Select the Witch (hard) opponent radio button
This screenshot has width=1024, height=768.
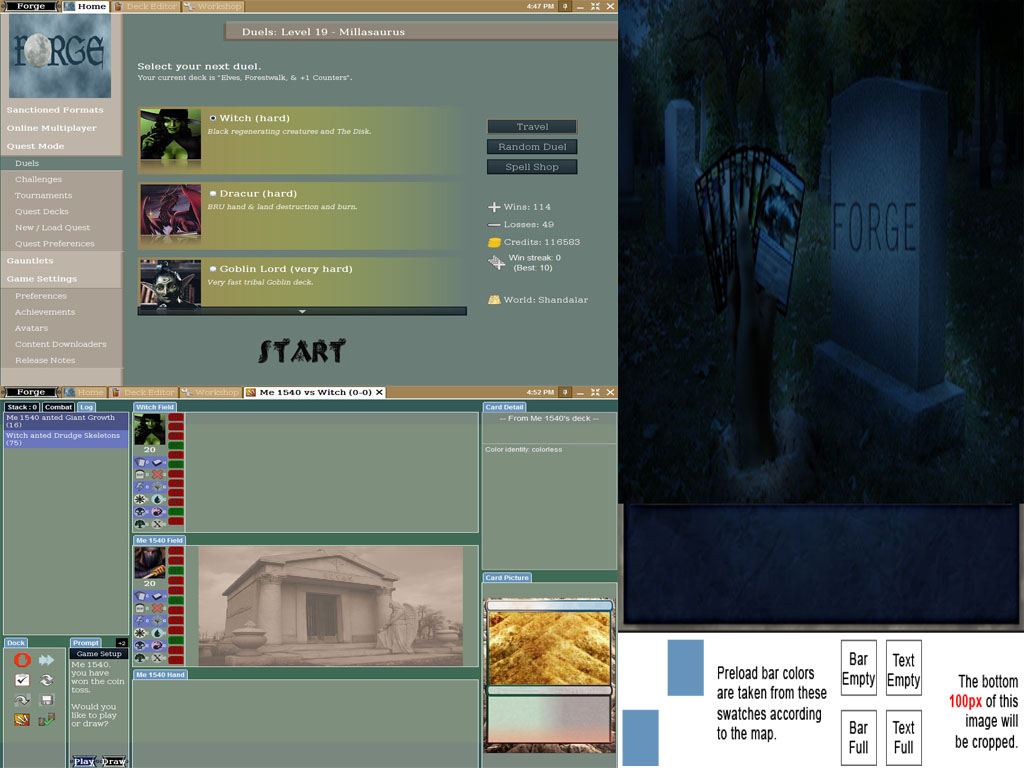213,118
